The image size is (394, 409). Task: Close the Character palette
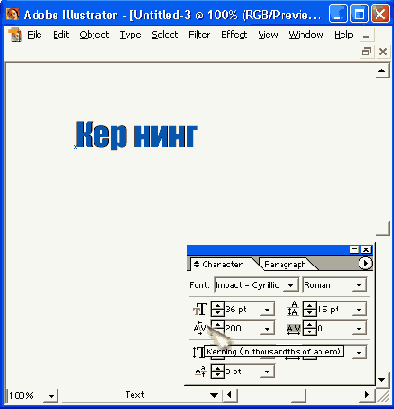tap(366, 250)
